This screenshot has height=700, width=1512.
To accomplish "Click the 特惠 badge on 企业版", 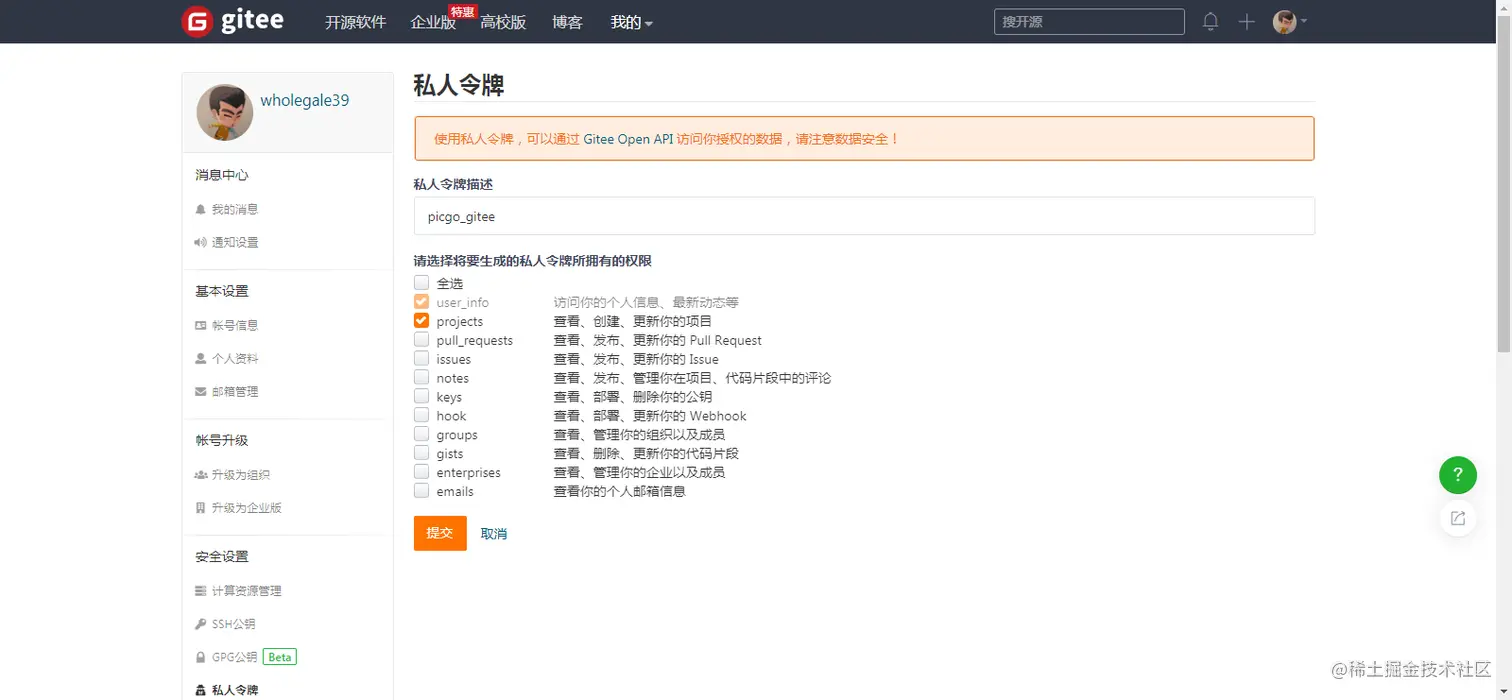I will [x=462, y=11].
